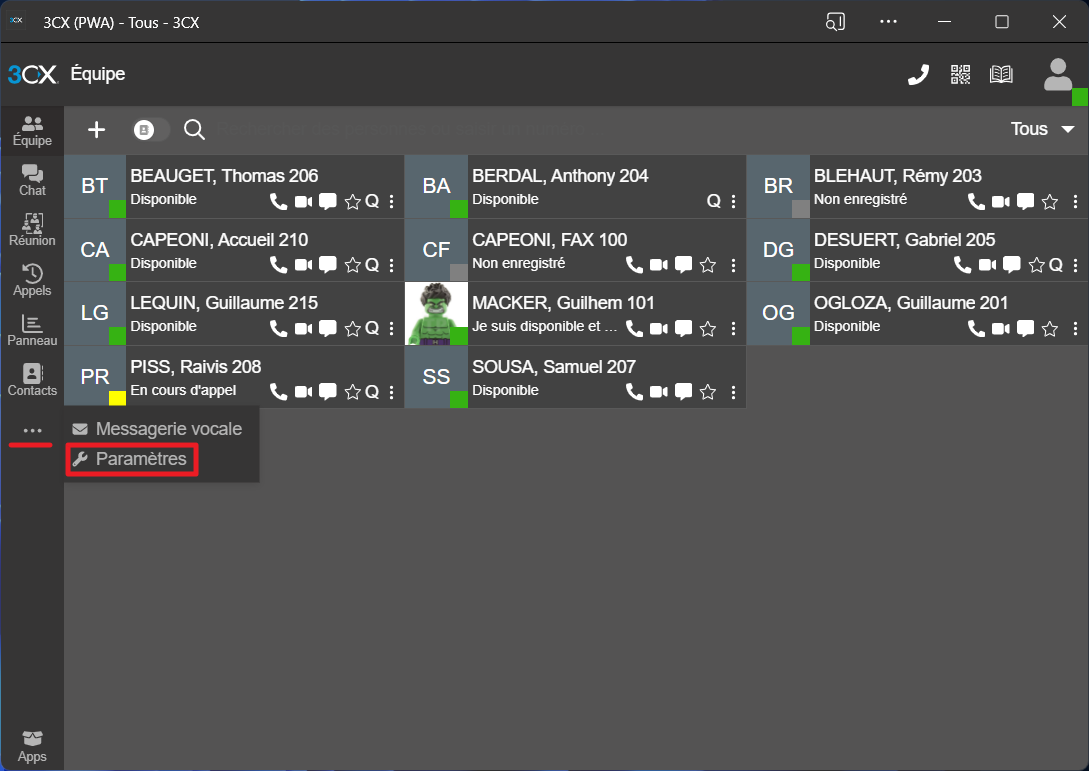Open more options menu for BERDAL Anthony

click(x=733, y=201)
